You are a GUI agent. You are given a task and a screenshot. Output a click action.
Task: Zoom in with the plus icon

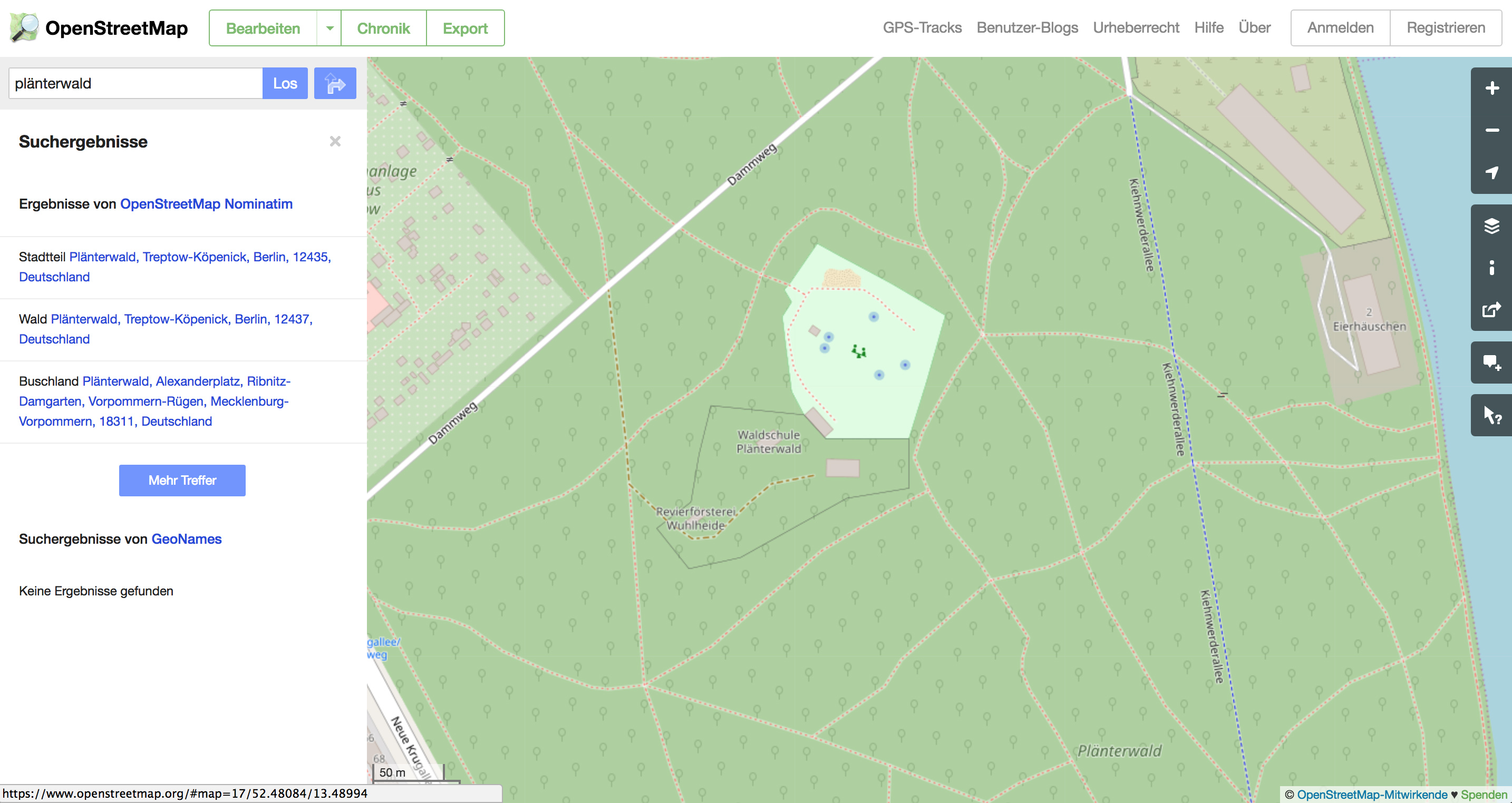coord(1491,89)
